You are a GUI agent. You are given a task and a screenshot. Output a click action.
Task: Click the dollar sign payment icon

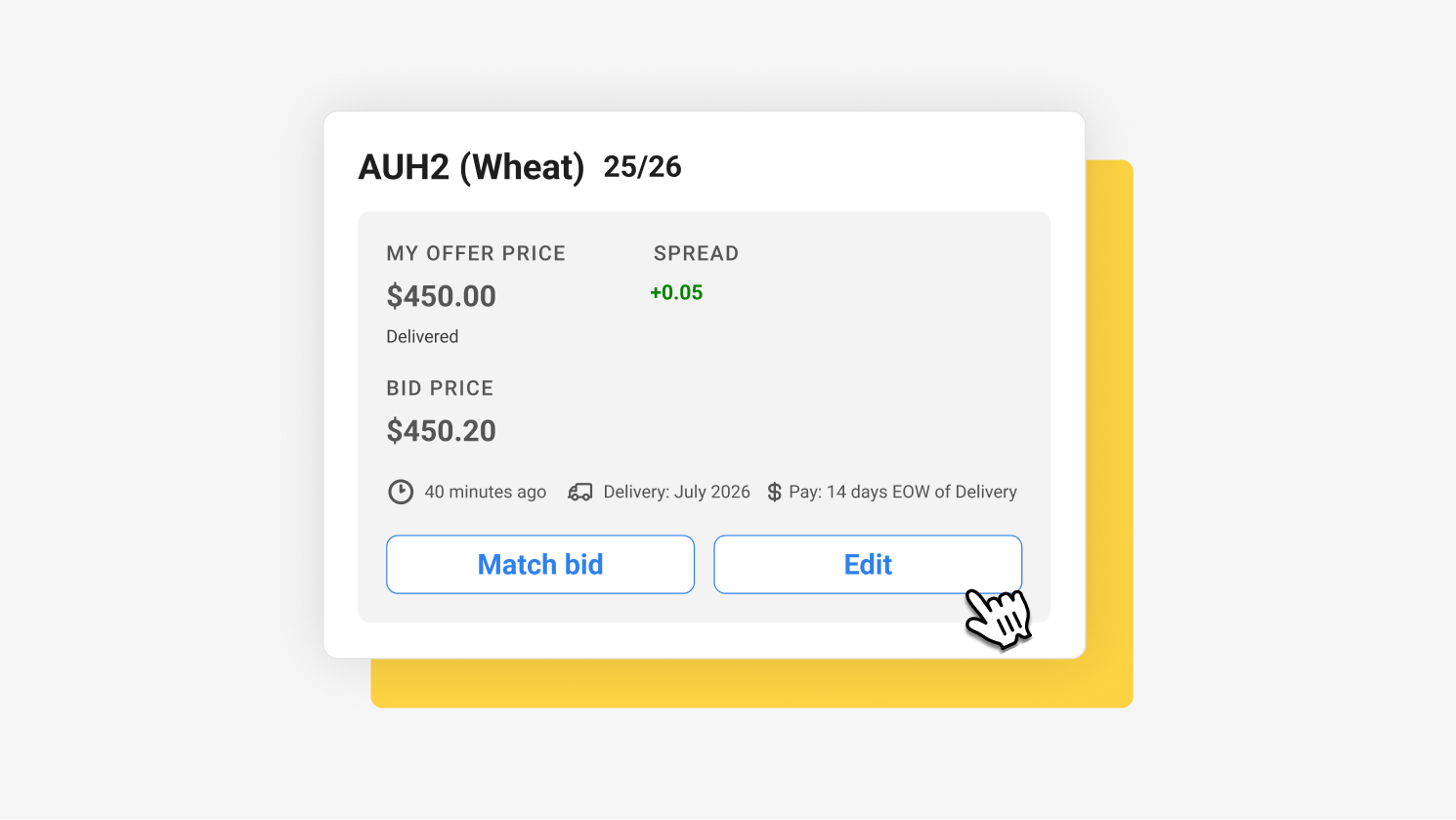[x=774, y=492]
